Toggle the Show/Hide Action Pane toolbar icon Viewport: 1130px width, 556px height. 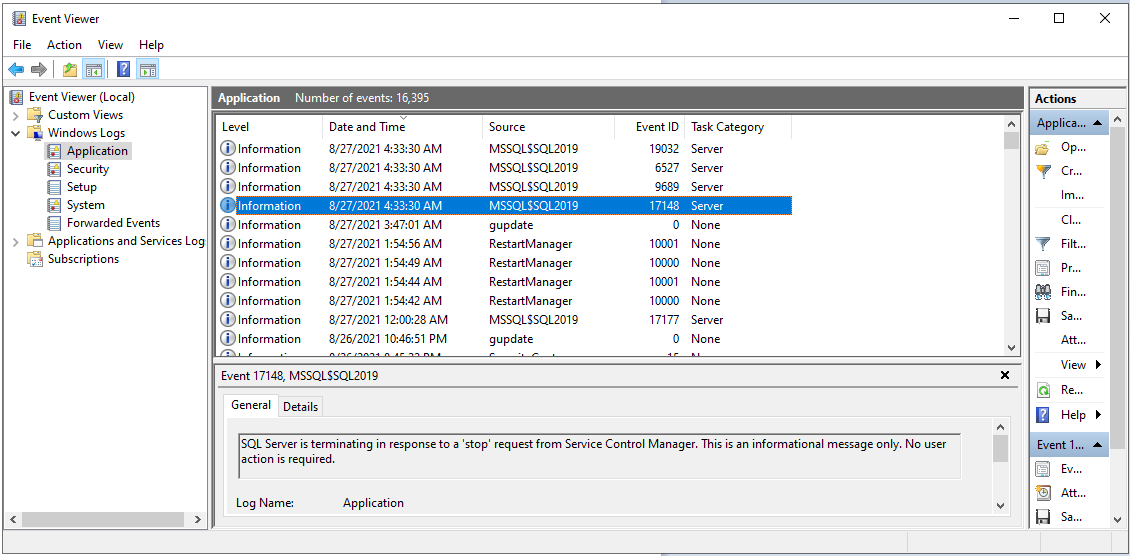click(x=147, y=69)
